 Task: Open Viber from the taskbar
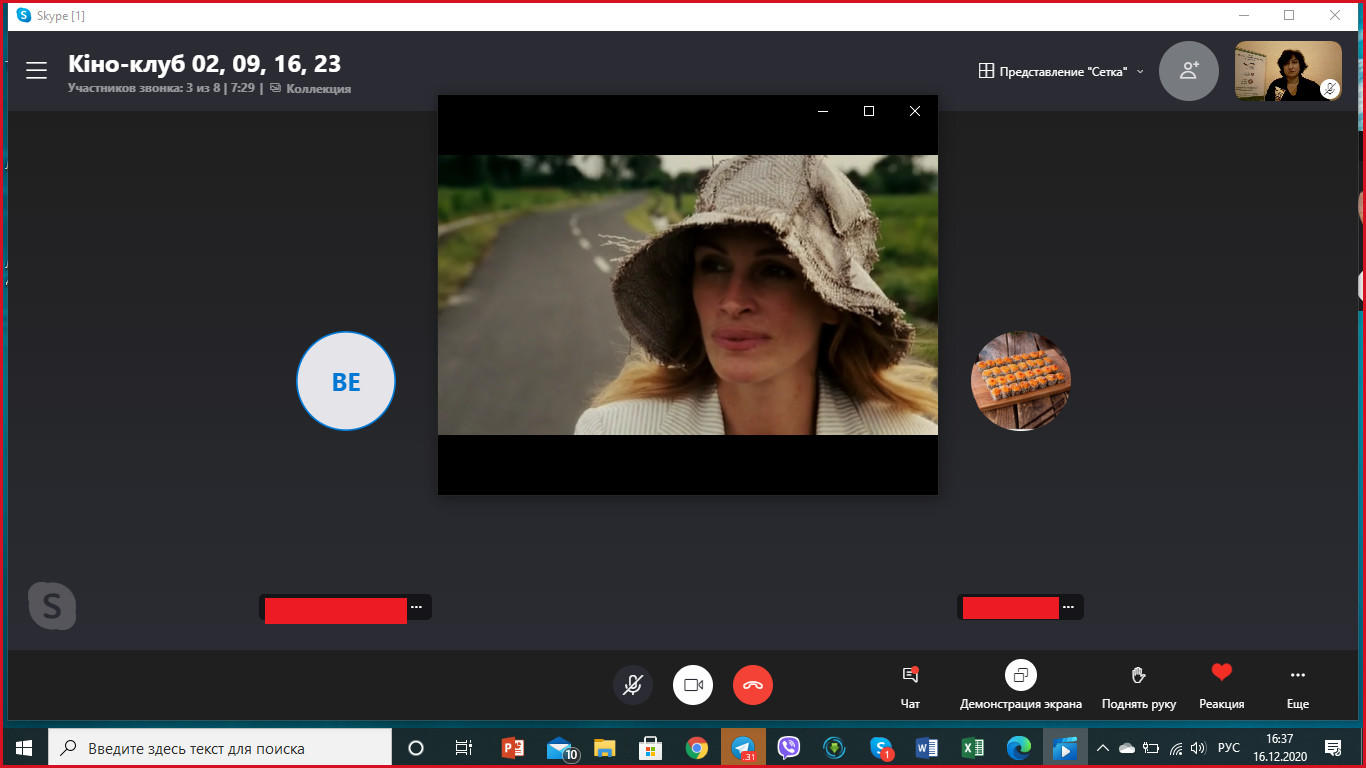click(789, 747)
